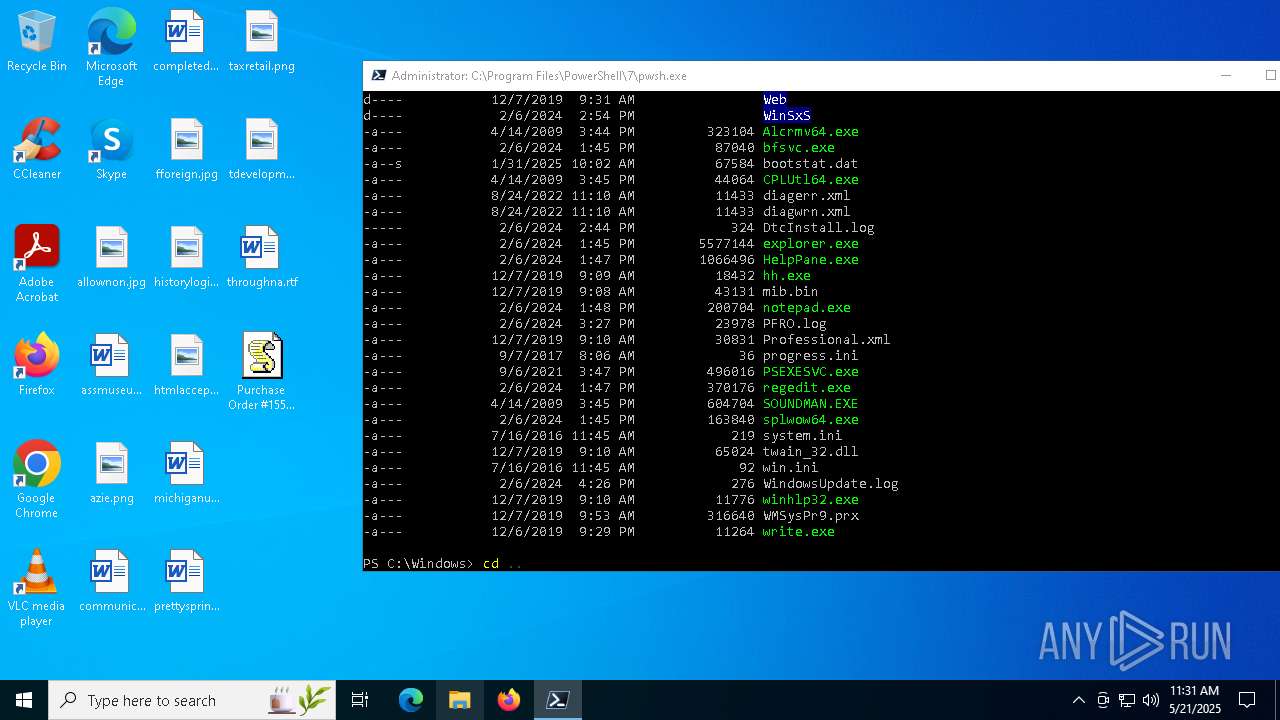Launch Firefox from the taskbar
1280x720 pixels.
click(509, 700)
